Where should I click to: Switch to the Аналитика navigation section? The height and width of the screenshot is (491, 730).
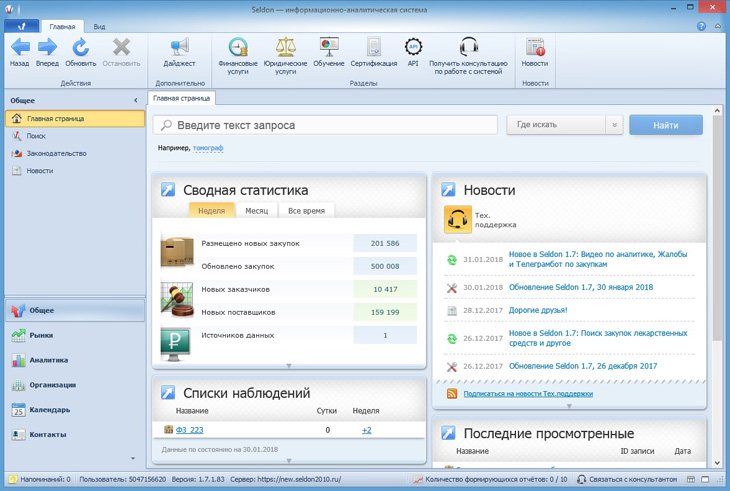tap(75, 360)
